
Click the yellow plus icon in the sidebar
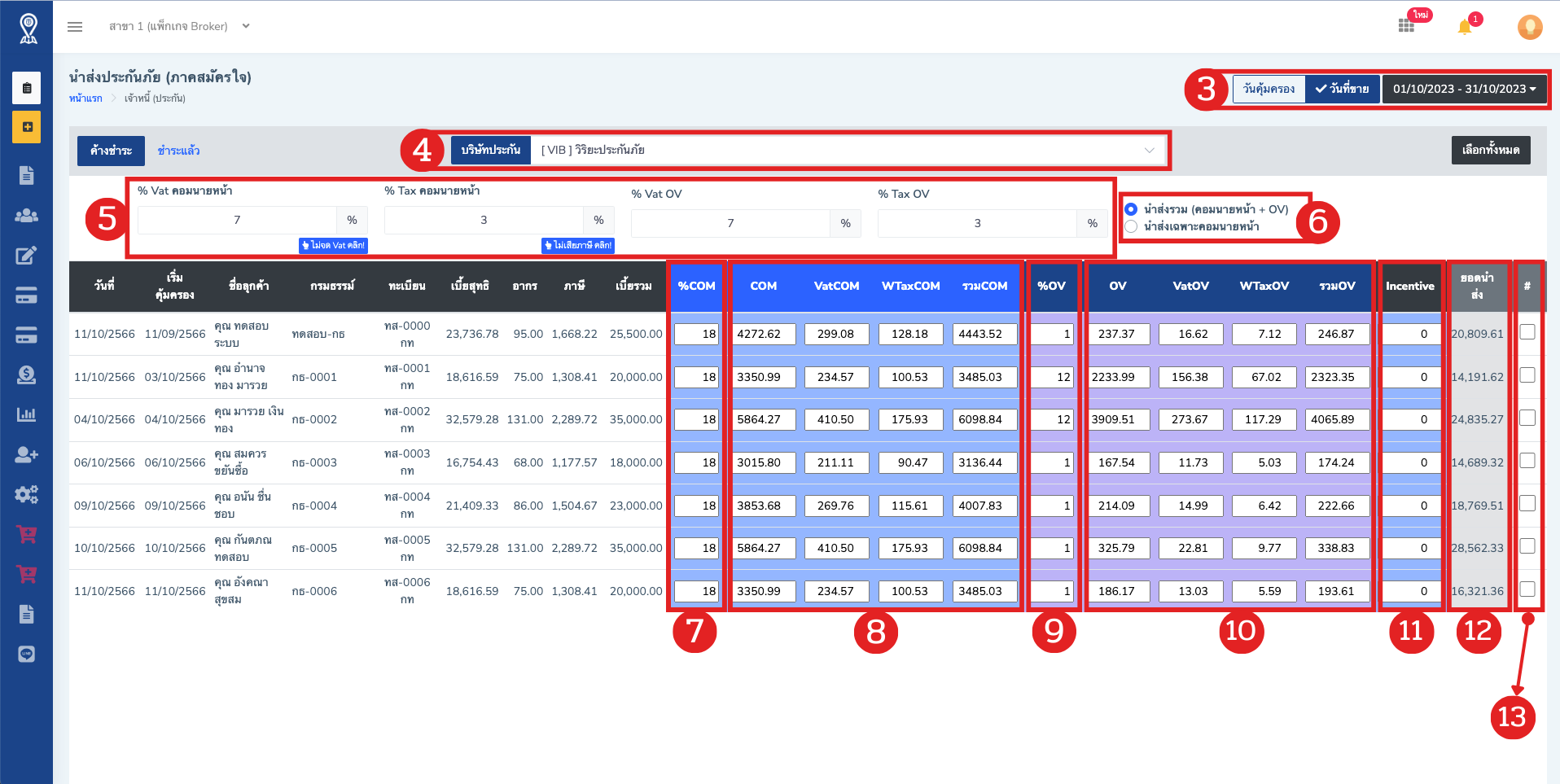(x=27, y=127)
